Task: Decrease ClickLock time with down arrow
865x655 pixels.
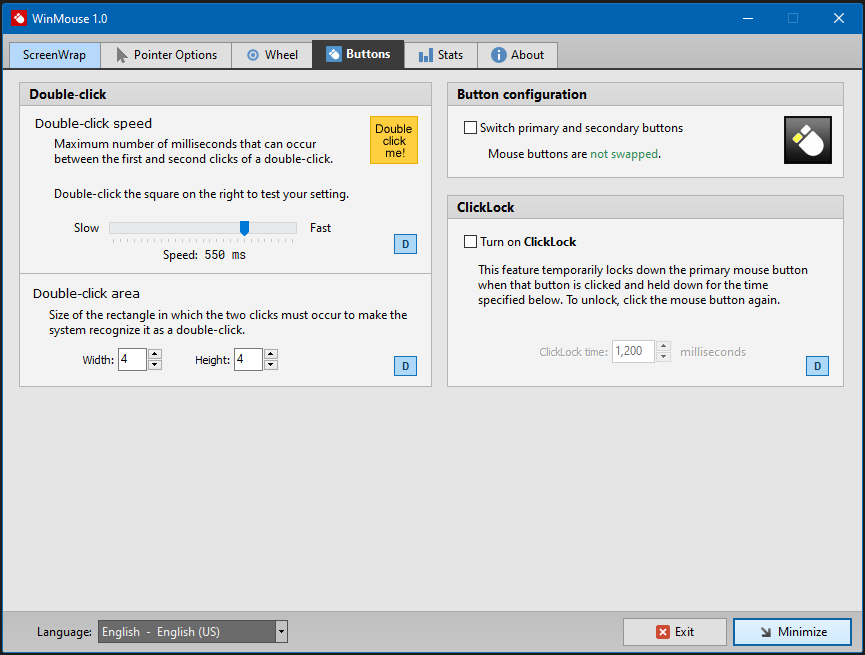Action: point(664,357)
